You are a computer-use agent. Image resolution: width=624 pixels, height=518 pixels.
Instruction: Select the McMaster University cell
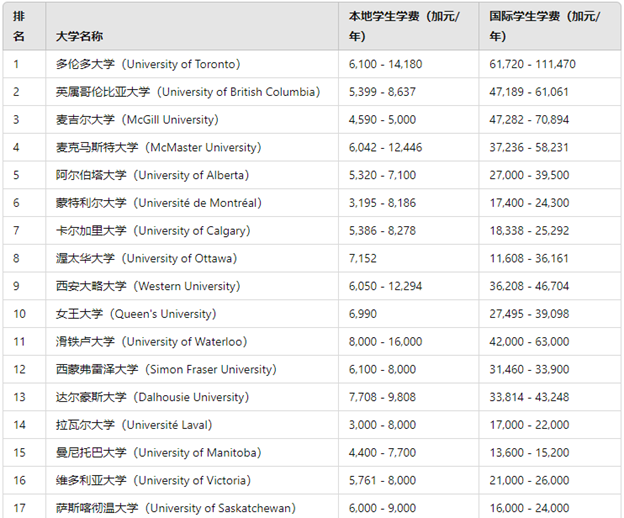(x=192, y=147)
